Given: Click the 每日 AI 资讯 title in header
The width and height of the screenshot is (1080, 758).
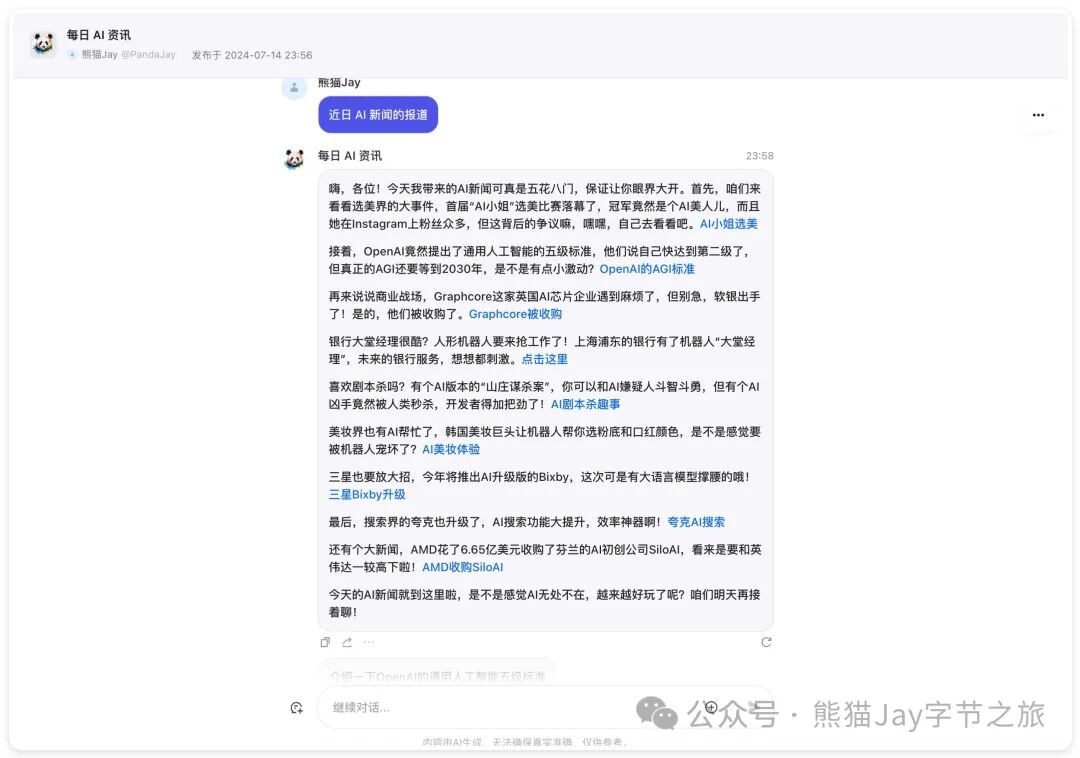Looking at the screenshot, I should click(98, 35).
